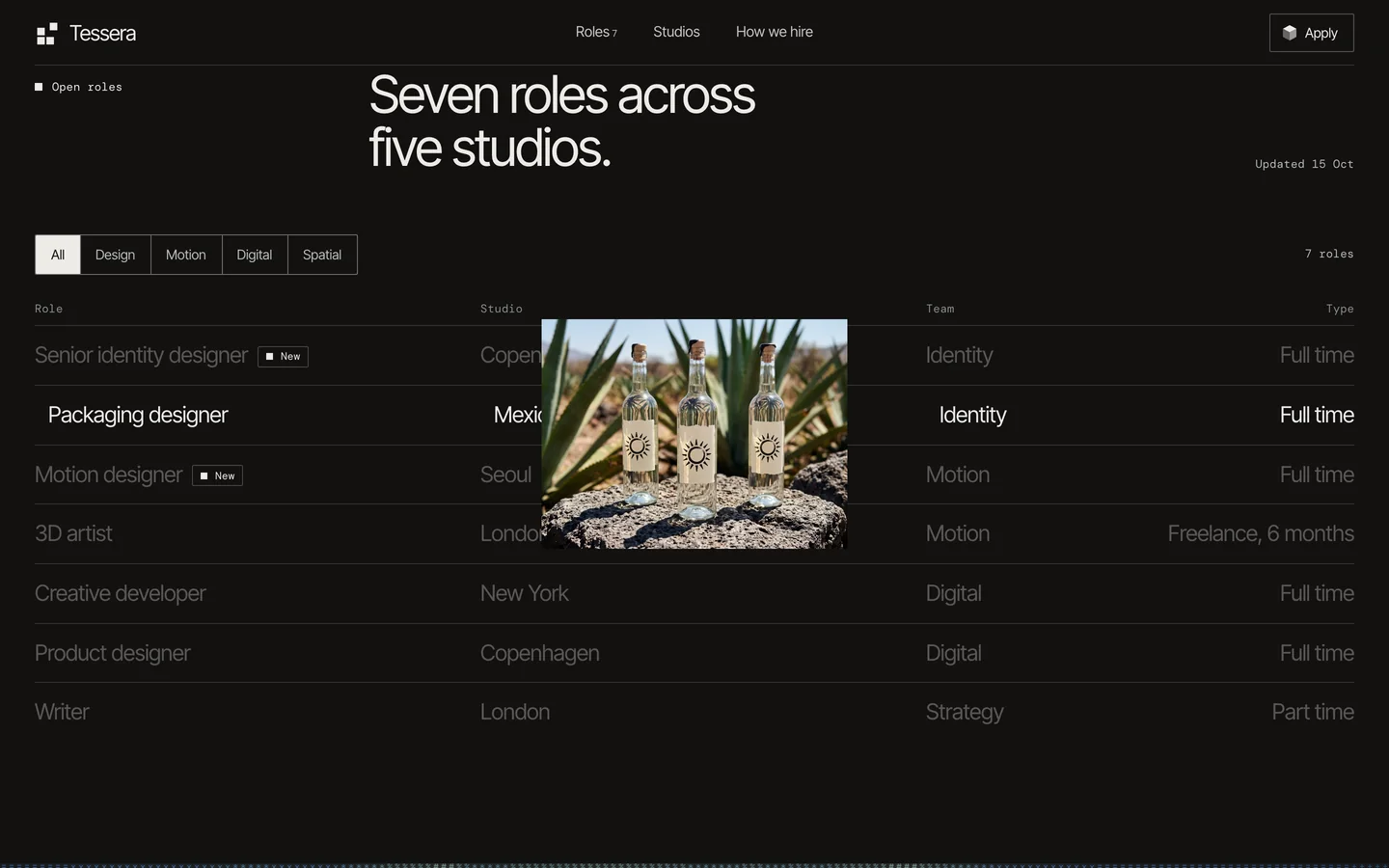Click Seoul in the Motion designer row
1389x868 pixels.
coord(505,475)
